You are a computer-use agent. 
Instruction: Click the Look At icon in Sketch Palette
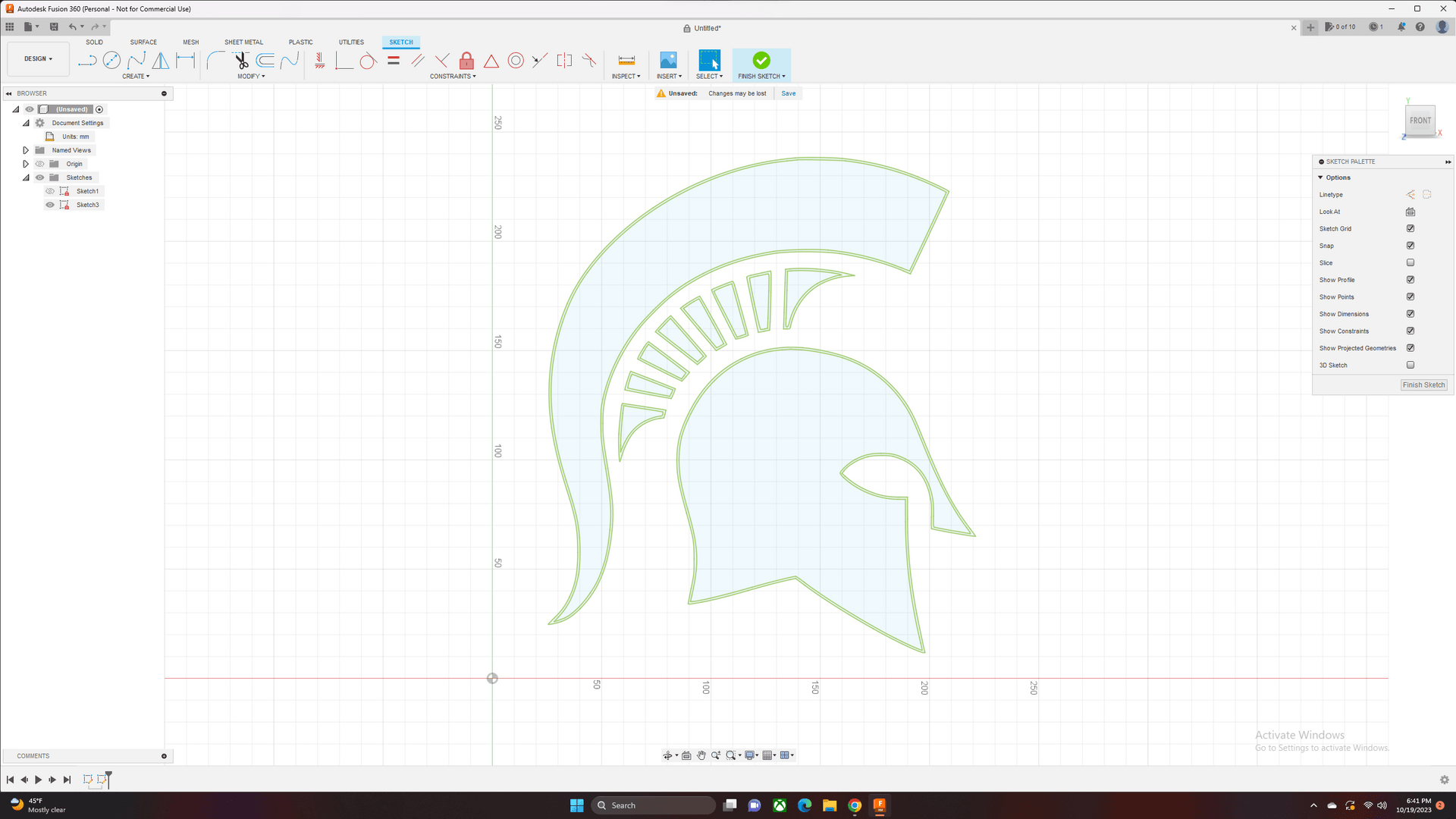click(1410, 212)
